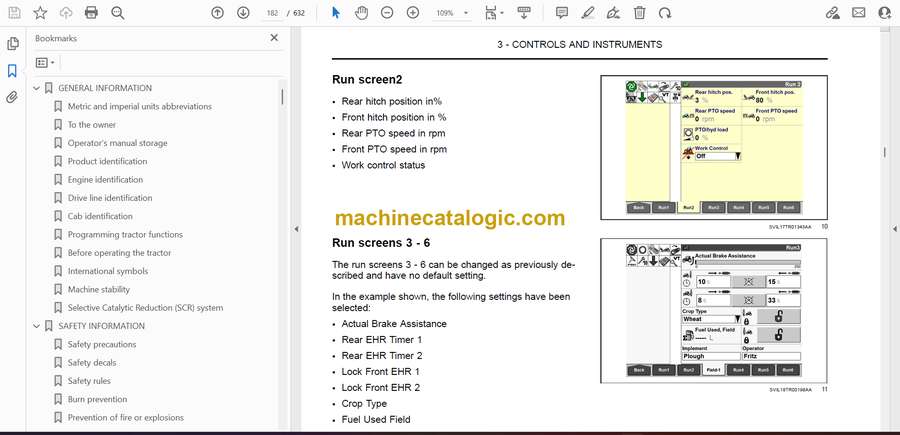Zoom out with the minus button
Screen dimensions: 900x435
pyautogui.click(x=386, y=13)
